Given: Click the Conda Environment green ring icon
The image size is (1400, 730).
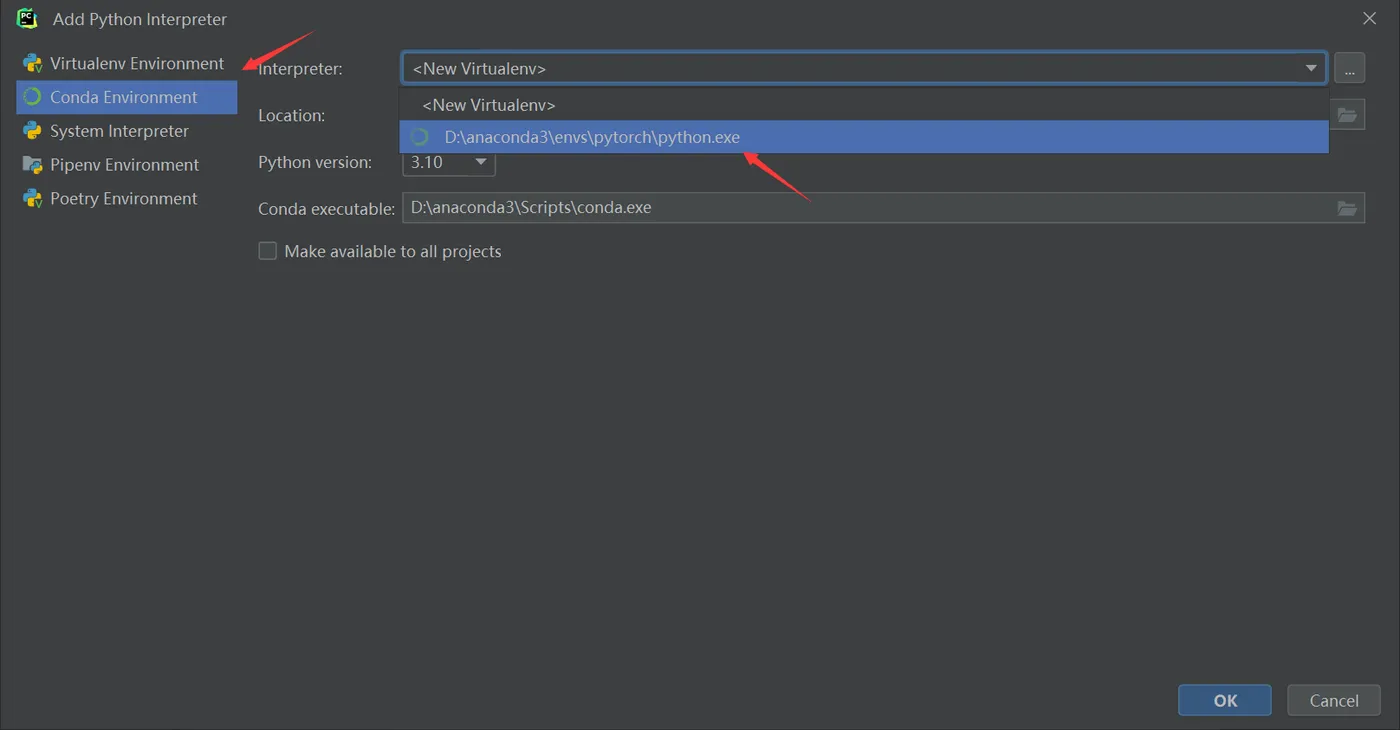Looking at the screenshot, I should click(32, 97).
